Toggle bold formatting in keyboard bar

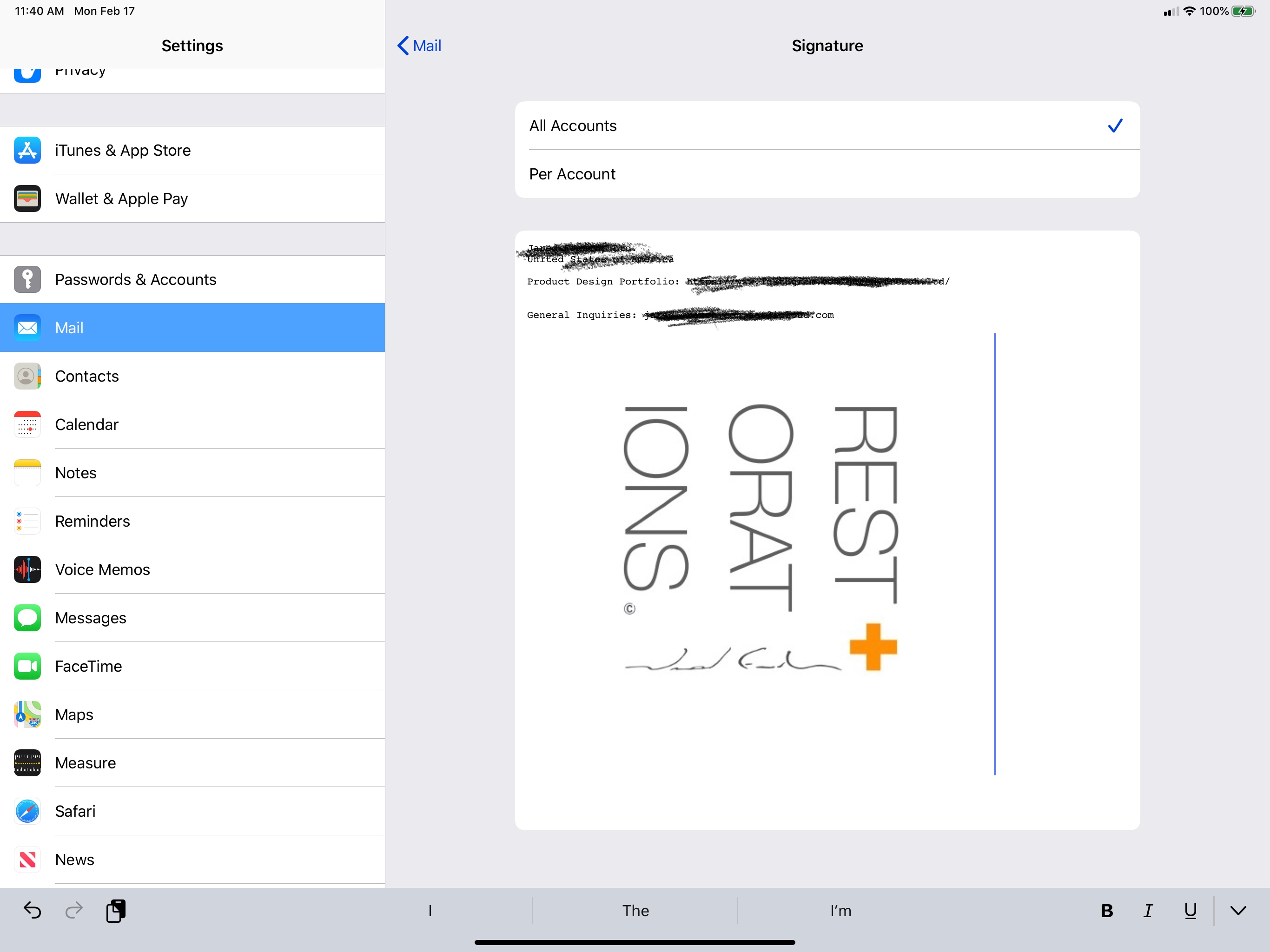[x=1106, y=911]
